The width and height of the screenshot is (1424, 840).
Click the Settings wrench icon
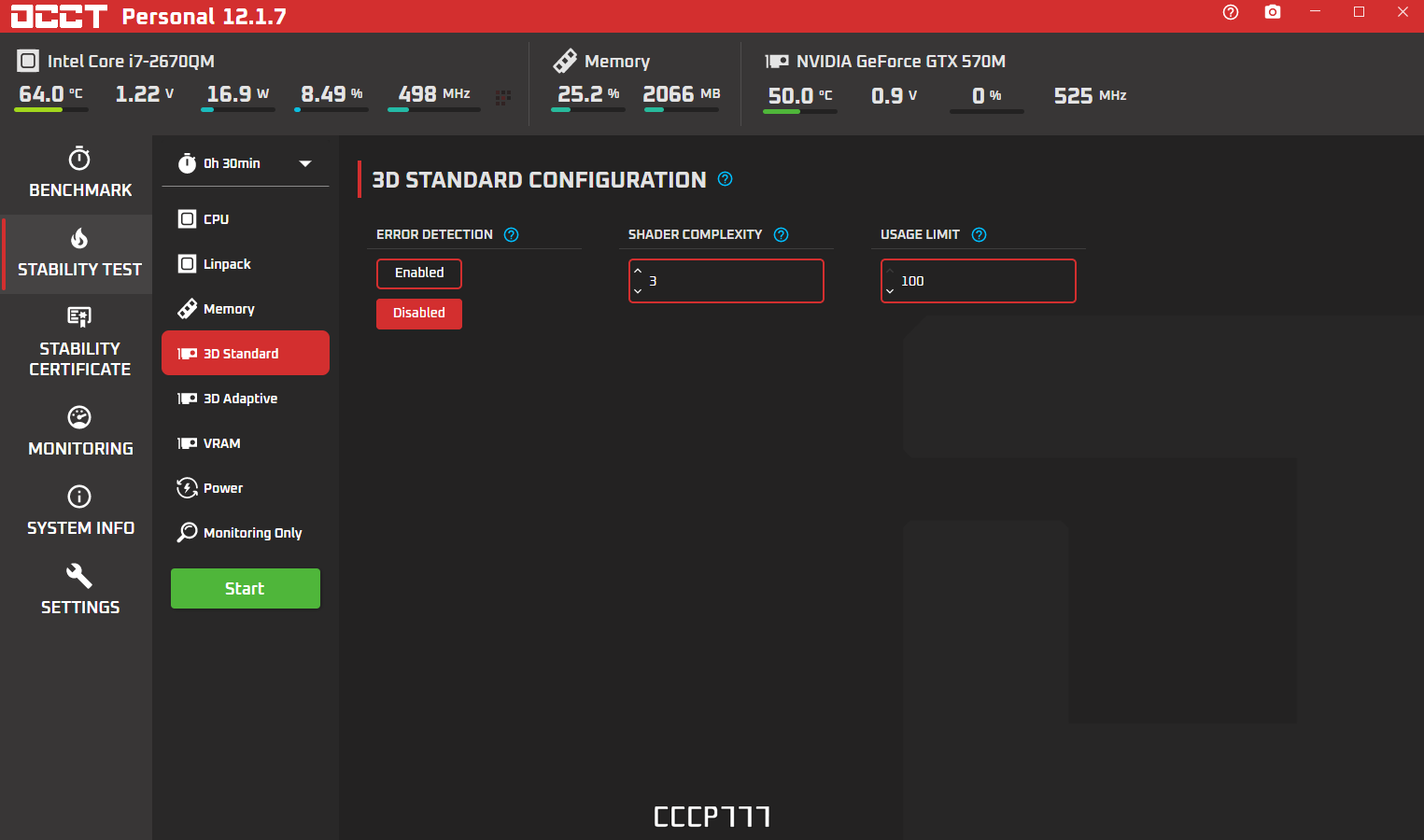(79, 576)
